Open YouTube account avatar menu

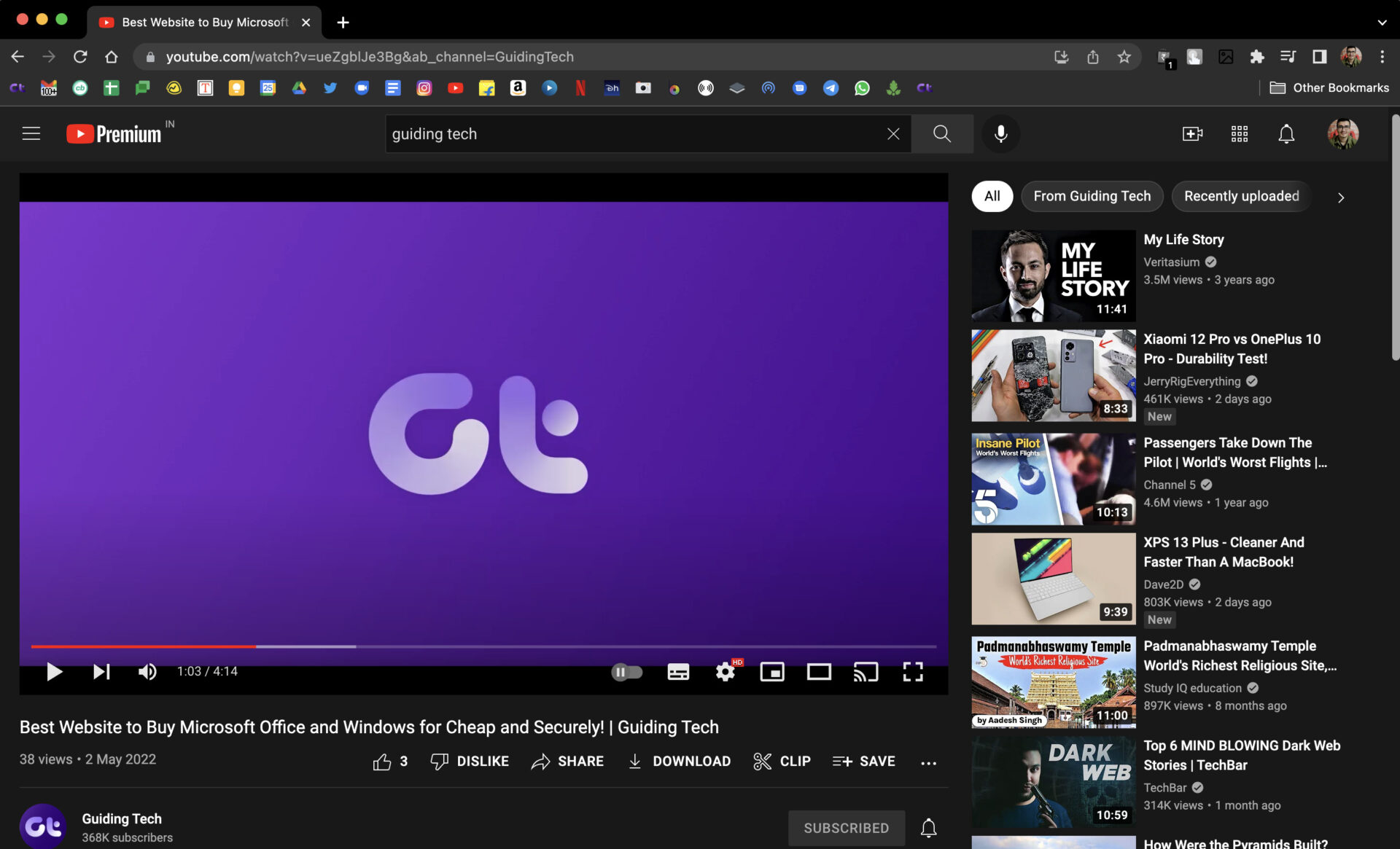[x=1343, y=134]
